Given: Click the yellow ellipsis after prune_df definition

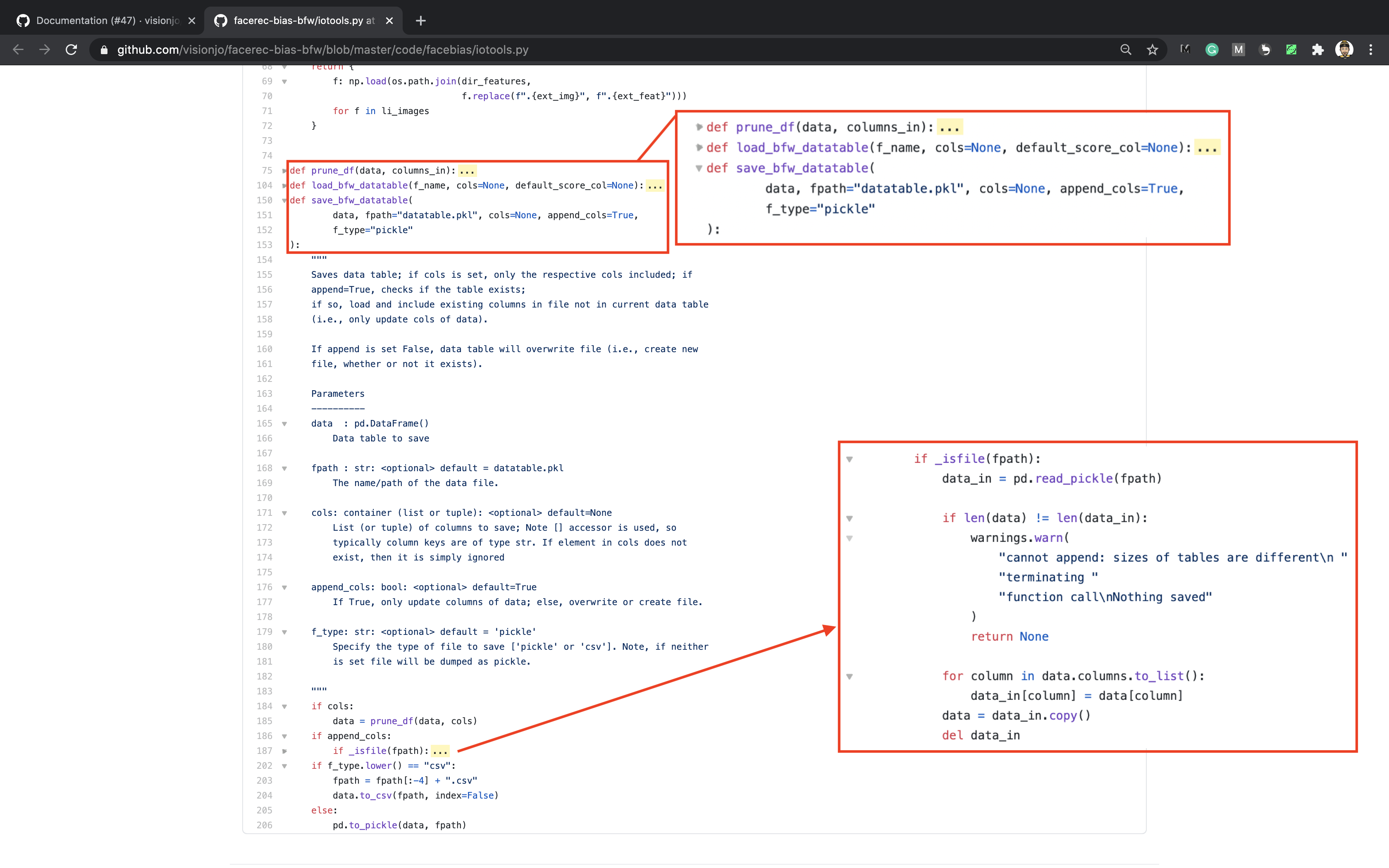Looking at the screenshot, I should point(467,171).
